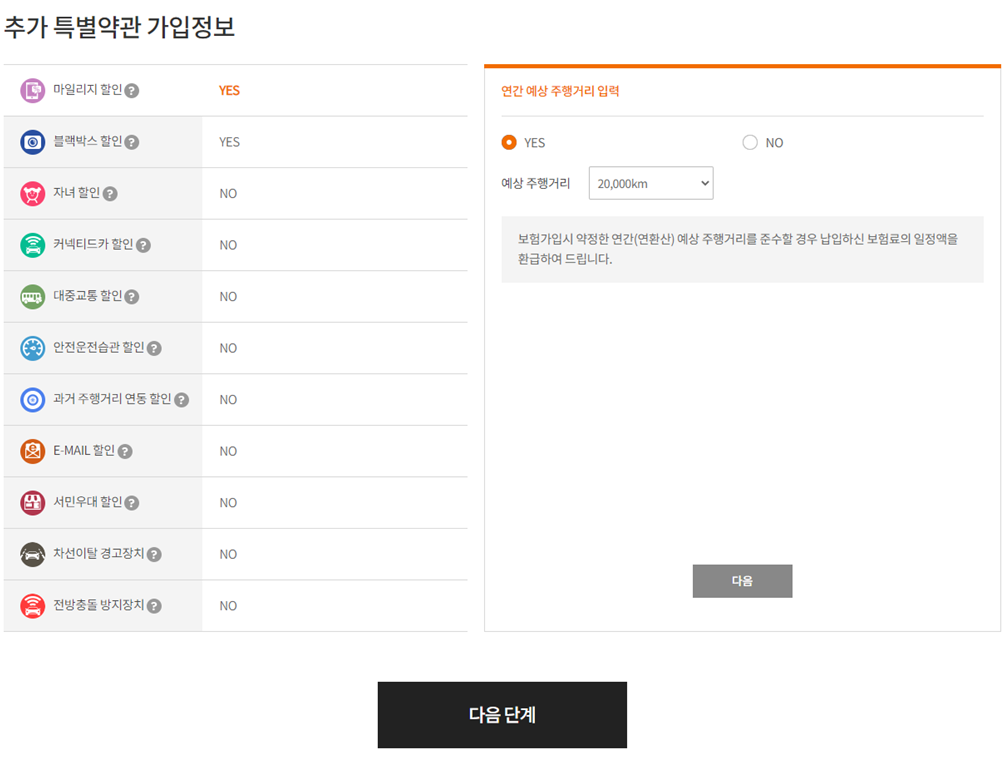Select the 전방충돌 방지장치 row label

[99, 605]
